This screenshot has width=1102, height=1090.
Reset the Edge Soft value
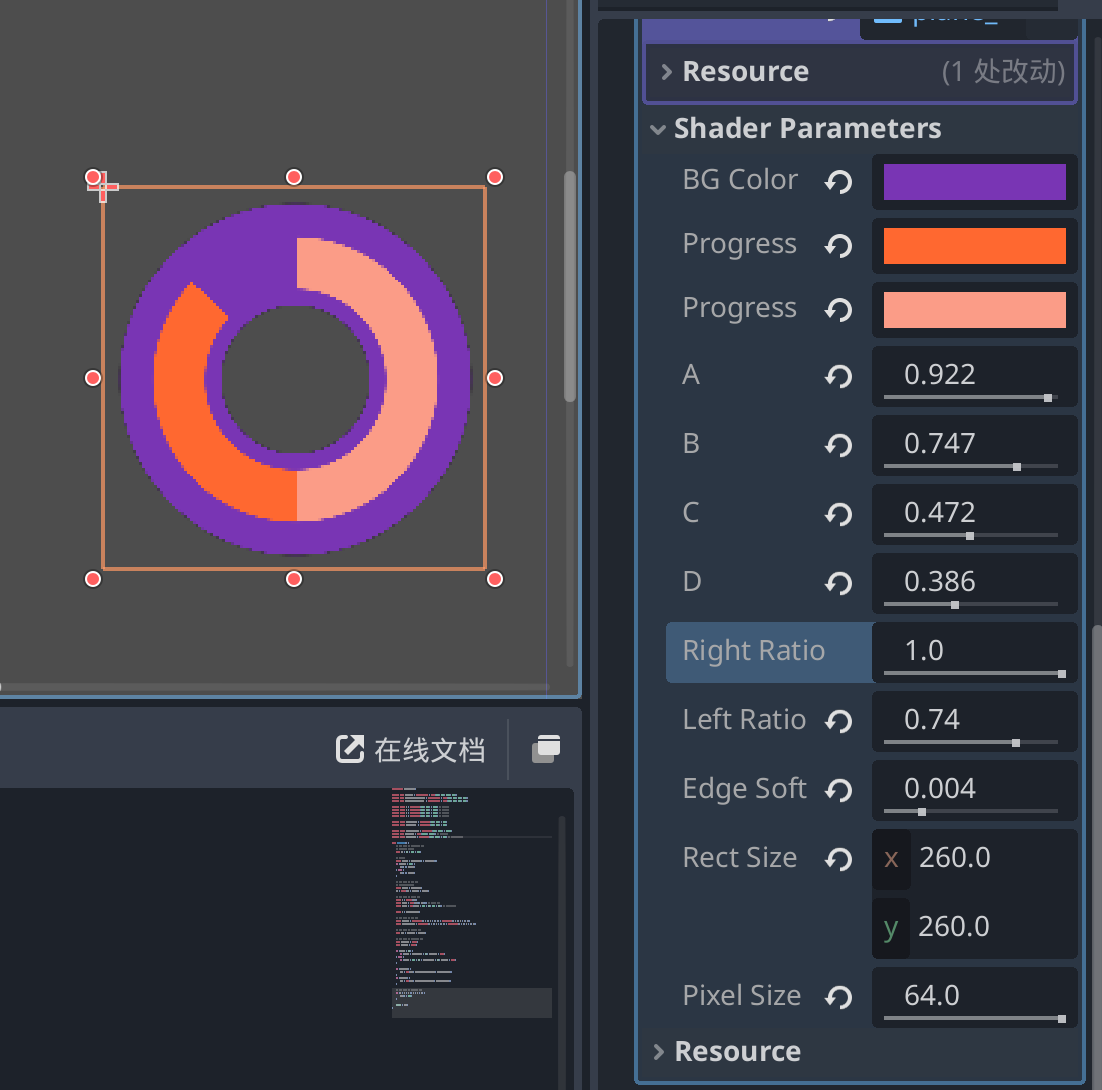point(838,790)
